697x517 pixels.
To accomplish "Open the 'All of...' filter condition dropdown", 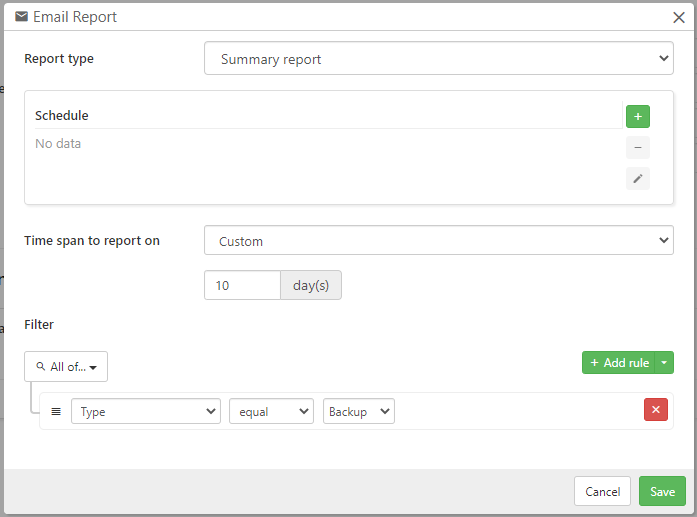I will pos(66,367).
